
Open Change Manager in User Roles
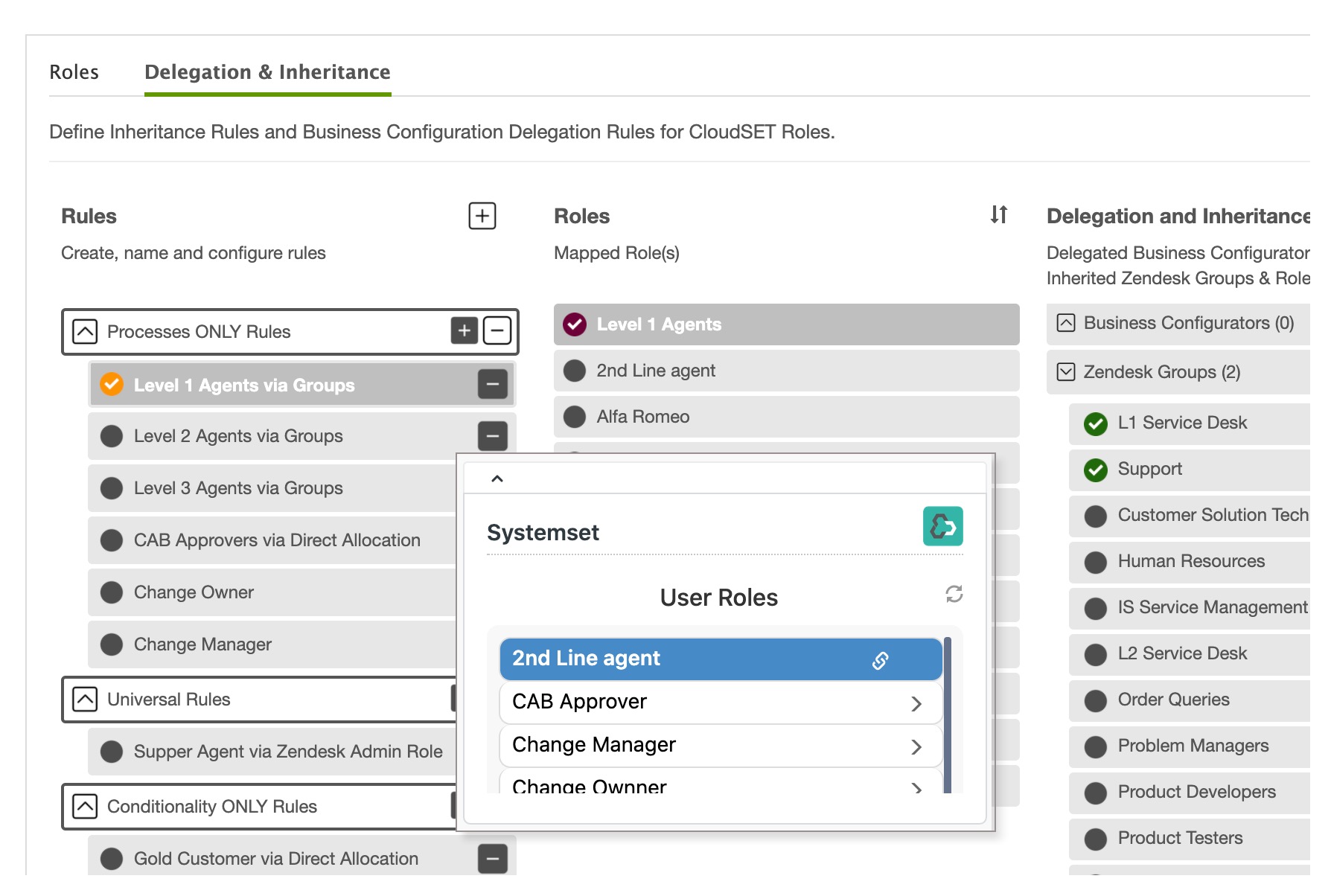721,746
